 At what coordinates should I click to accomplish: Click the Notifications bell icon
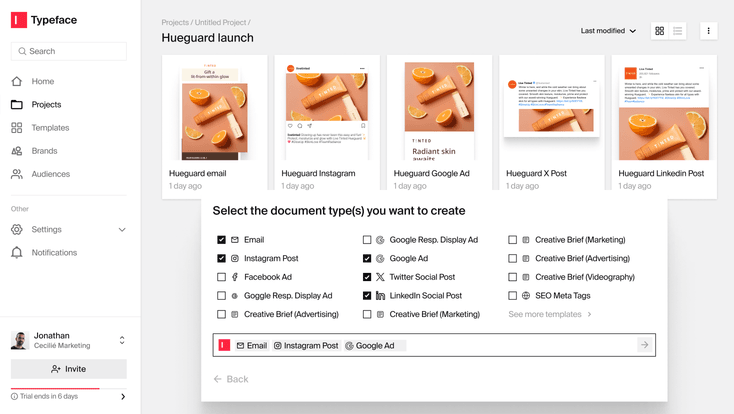pyautogui.click(x=17, y=252)
